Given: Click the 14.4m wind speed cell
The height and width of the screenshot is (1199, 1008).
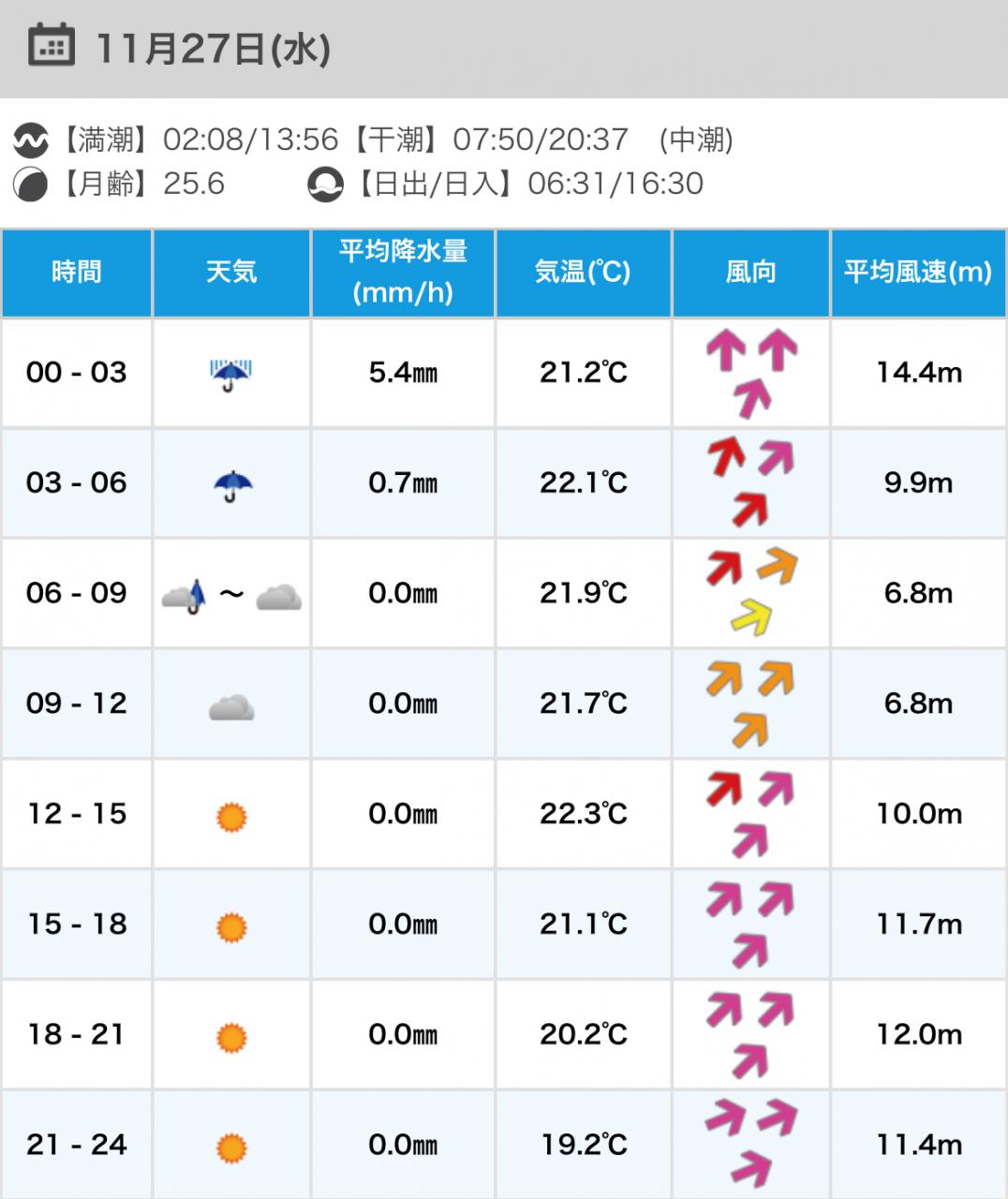Looking at the screenshot, I should [x=919, y=373].
